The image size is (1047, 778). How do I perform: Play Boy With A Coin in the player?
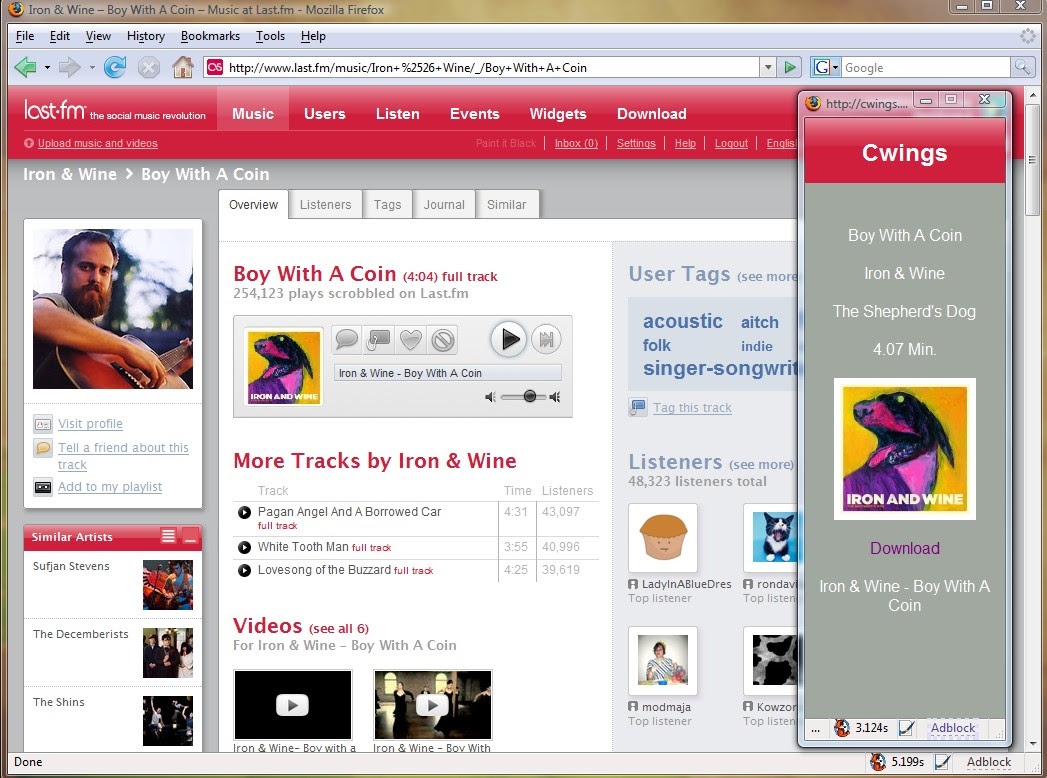click(x=509, y=339)
